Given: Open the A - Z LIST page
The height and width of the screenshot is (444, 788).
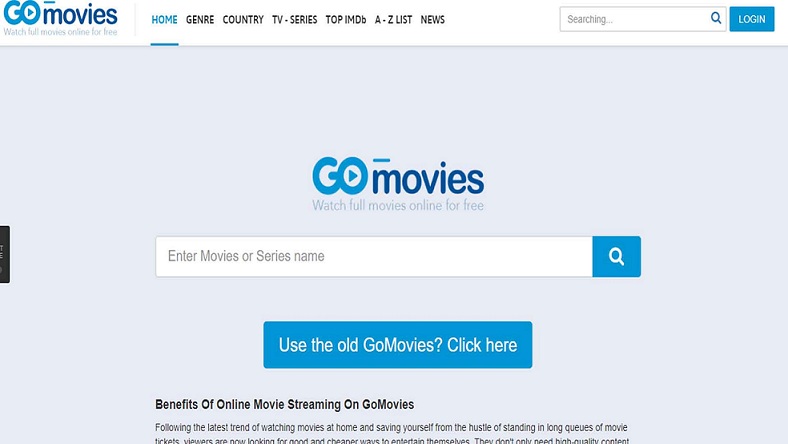Looking at the screenshot, I should click(393, 20).
